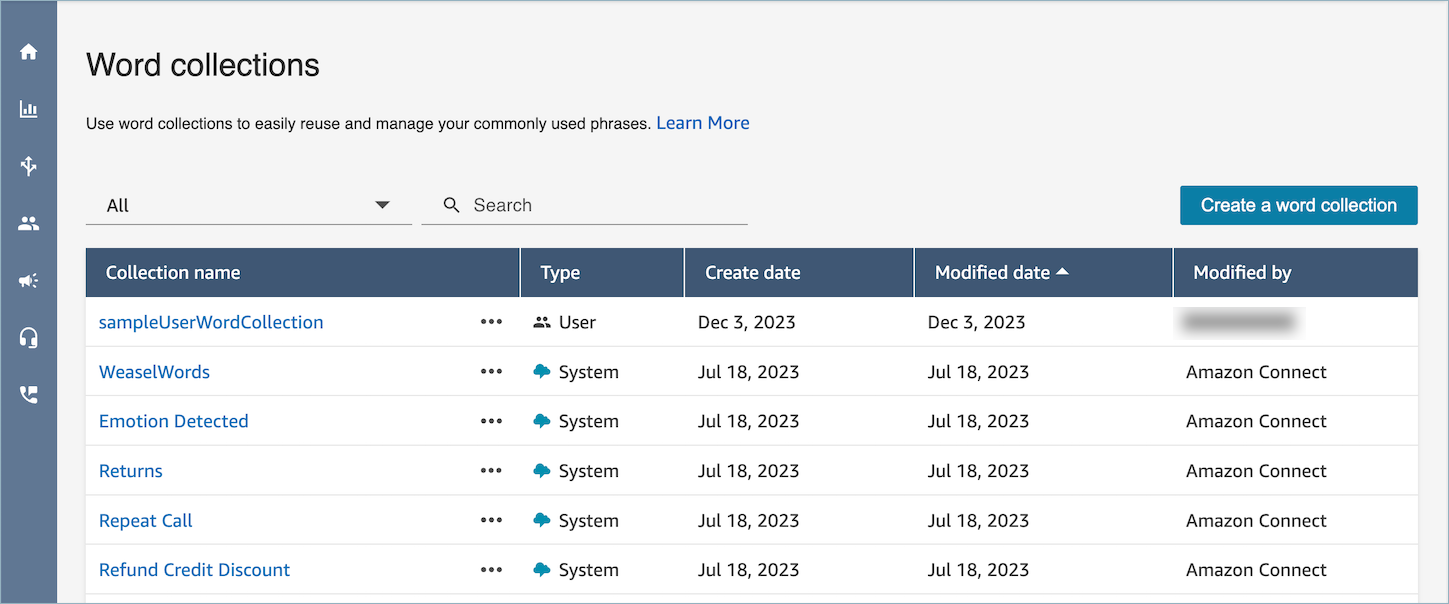Open ellipsis menu for Repeat Call row
Viewport: 1449px width, 604px height.
pos(491,521)
